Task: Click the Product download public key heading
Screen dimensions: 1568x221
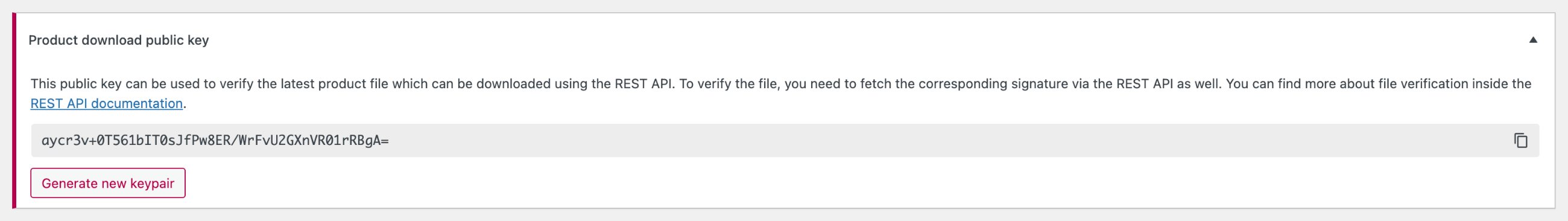Action: coord(119,40)
